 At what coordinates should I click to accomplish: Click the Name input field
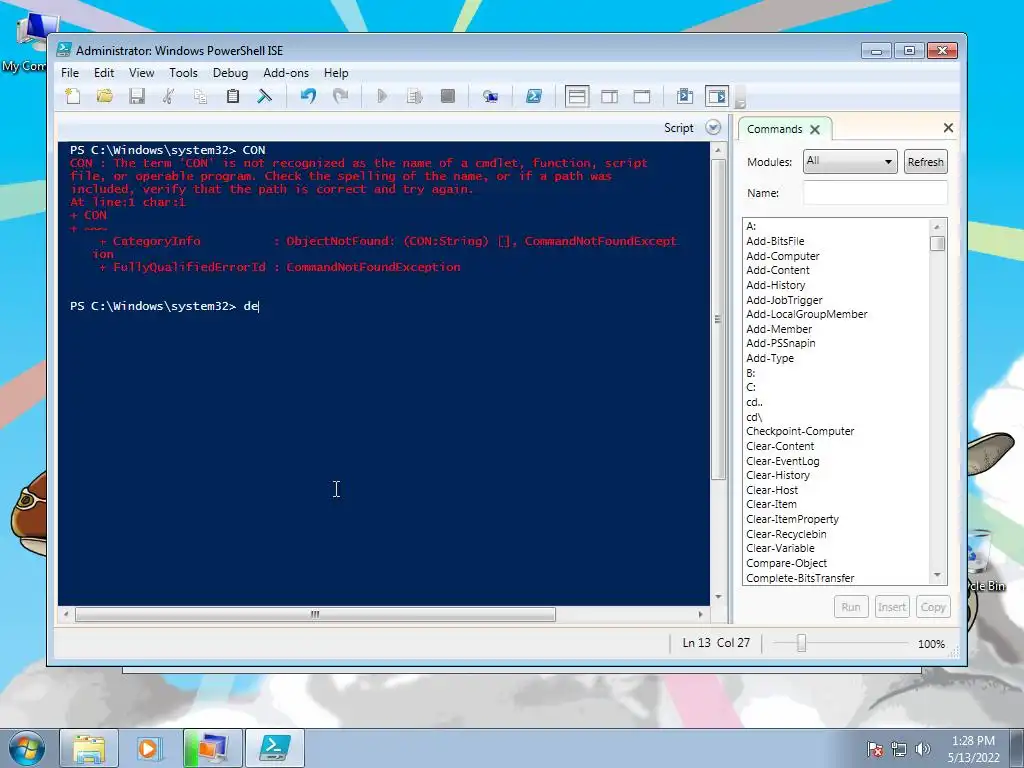point(874,193)
